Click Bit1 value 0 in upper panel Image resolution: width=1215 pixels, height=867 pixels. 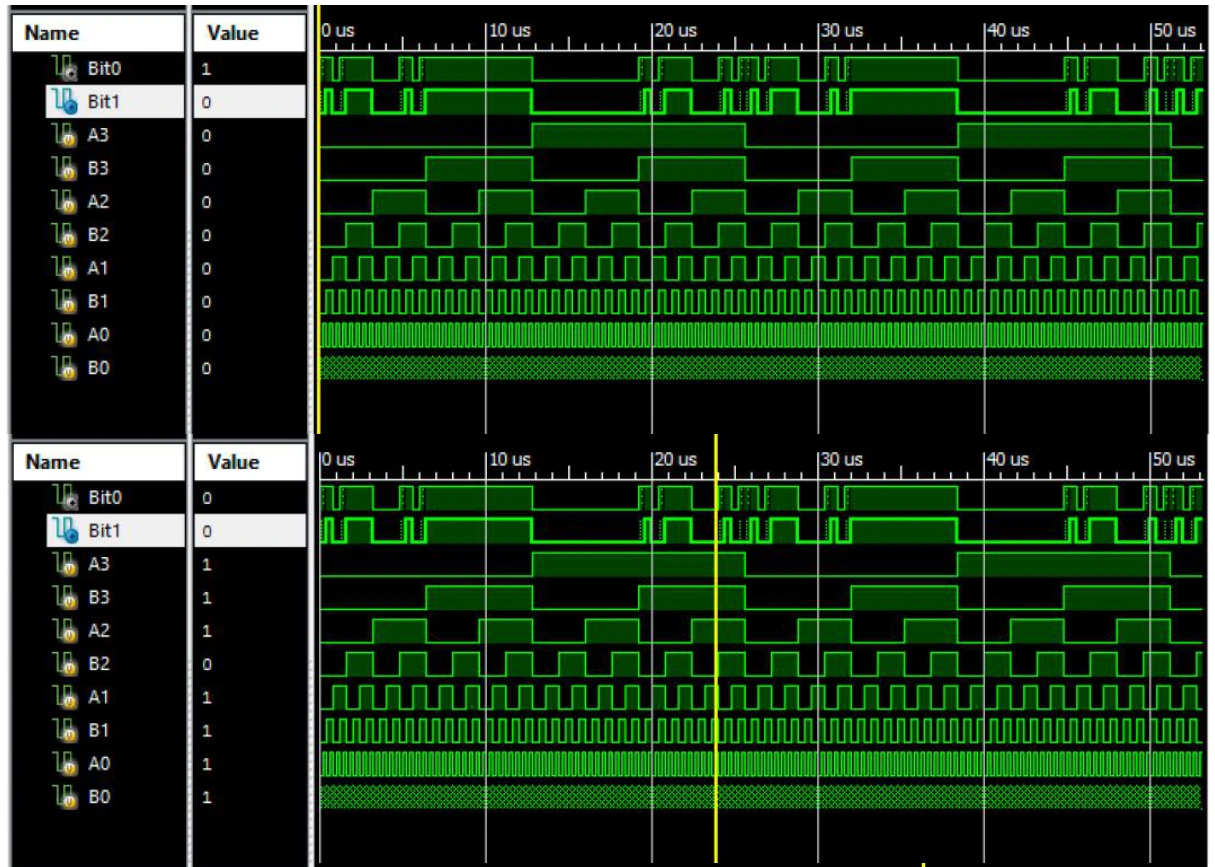coord(207,102)
